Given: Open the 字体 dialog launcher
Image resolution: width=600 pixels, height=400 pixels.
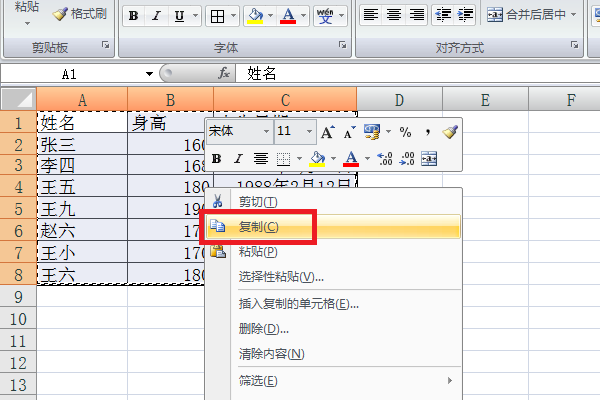Looking at the screenshot, I should [x=342, y=45].
